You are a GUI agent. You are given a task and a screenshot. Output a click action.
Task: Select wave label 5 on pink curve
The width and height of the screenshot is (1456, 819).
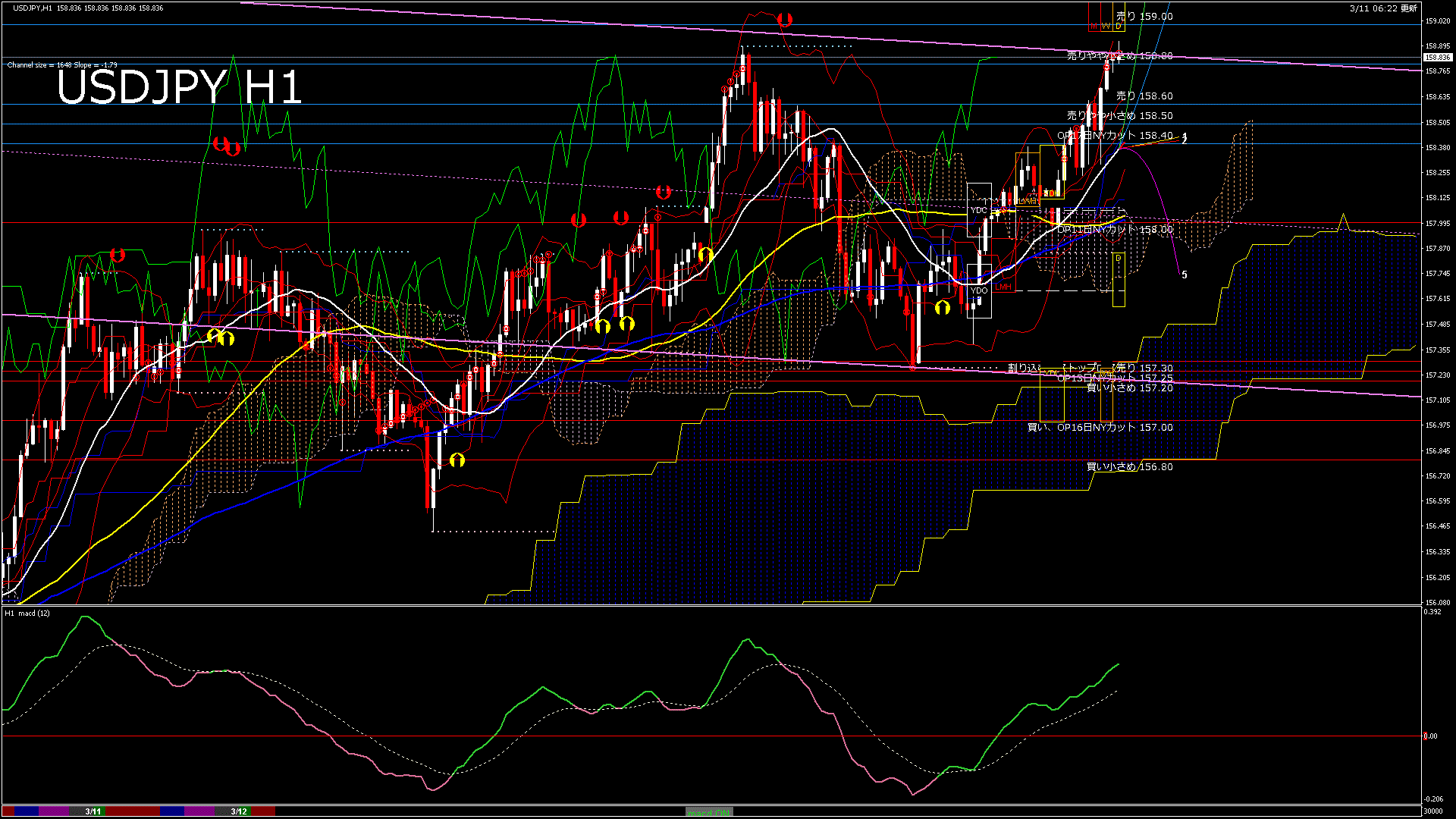click(x=1185, y=275)
